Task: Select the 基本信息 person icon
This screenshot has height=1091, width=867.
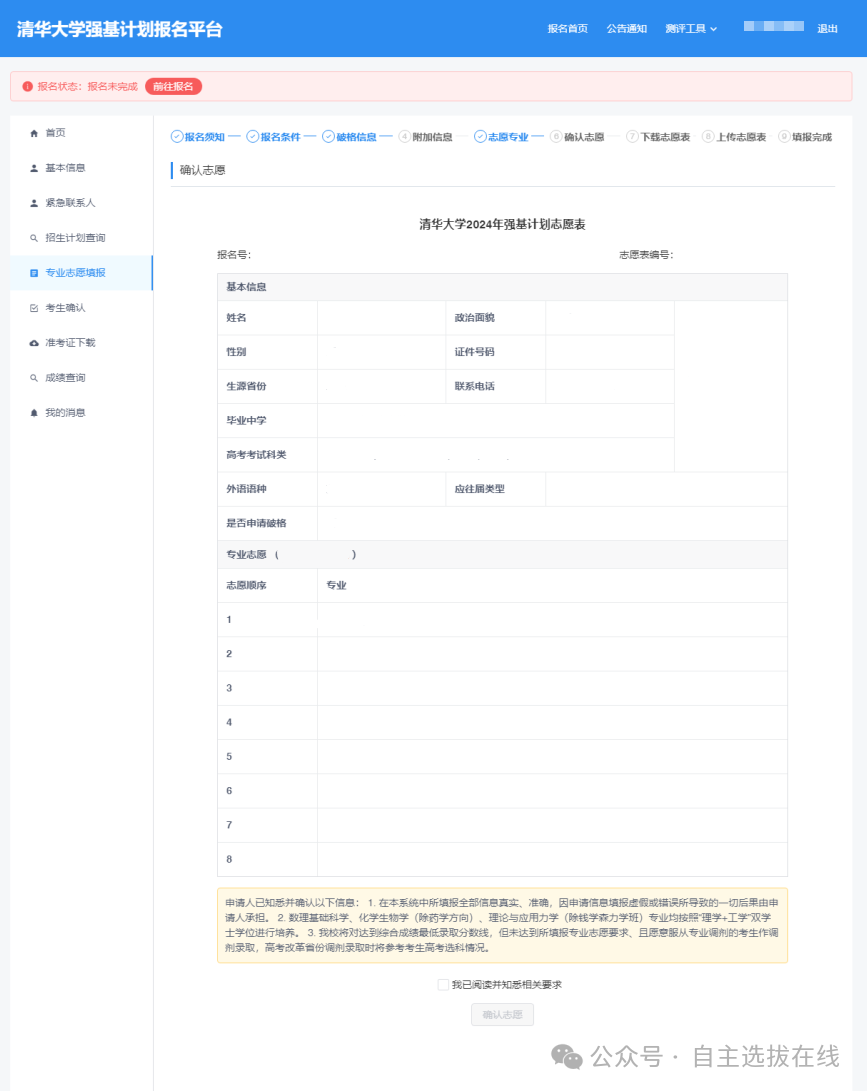Action: [x=36, y=167]
